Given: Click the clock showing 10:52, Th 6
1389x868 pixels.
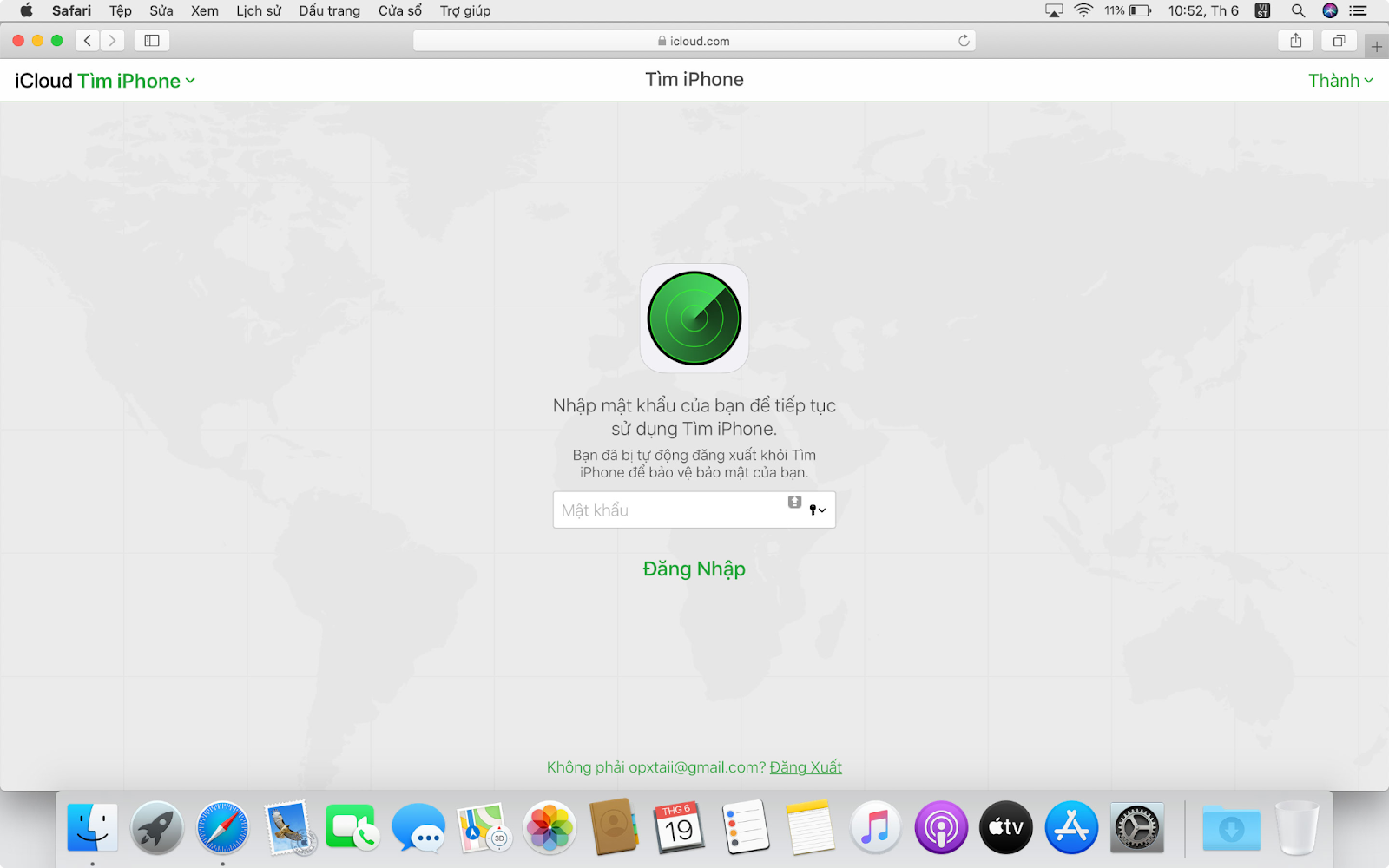Looking at the screenshot, I should pos(1203,10).
